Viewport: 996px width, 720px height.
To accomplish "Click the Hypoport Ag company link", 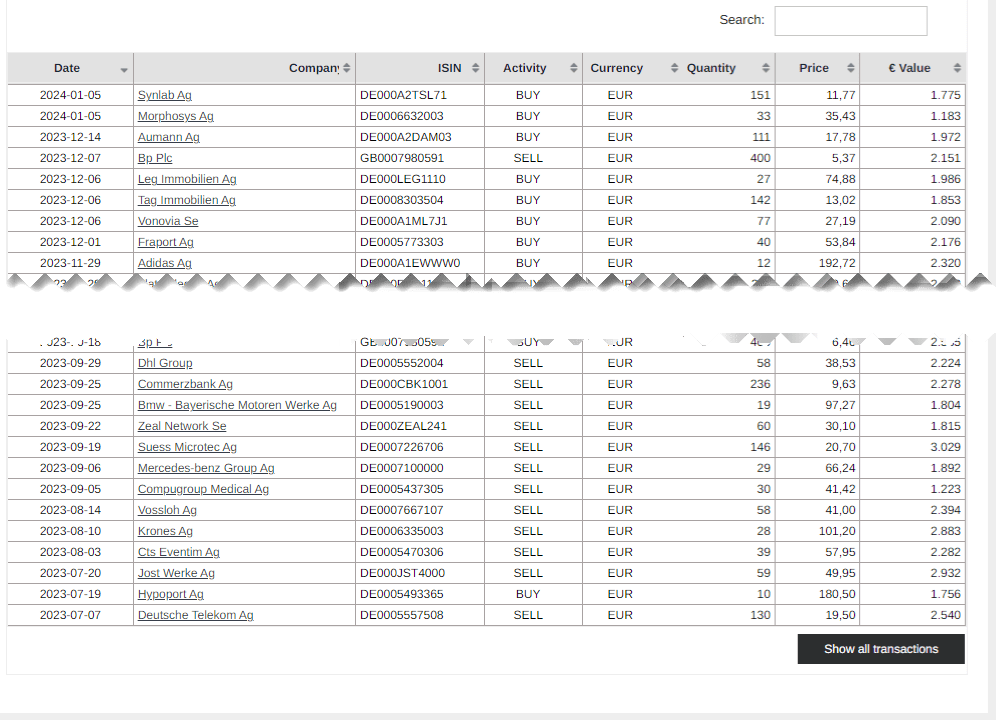I will [170, 594].
